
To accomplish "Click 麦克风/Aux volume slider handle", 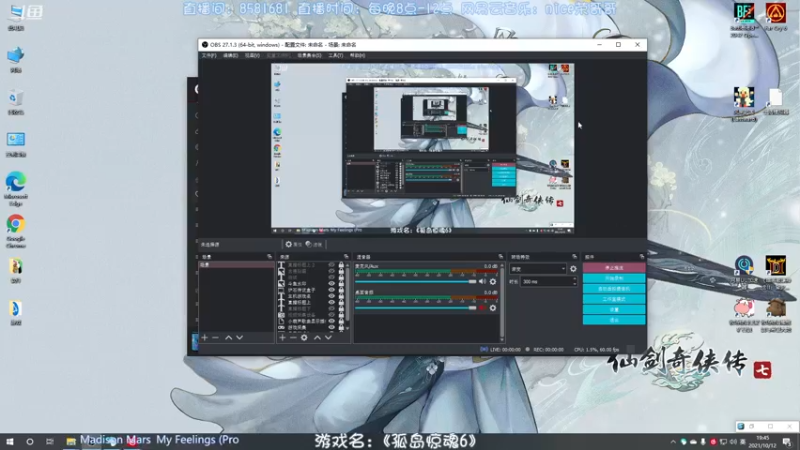I will (472, 282).
